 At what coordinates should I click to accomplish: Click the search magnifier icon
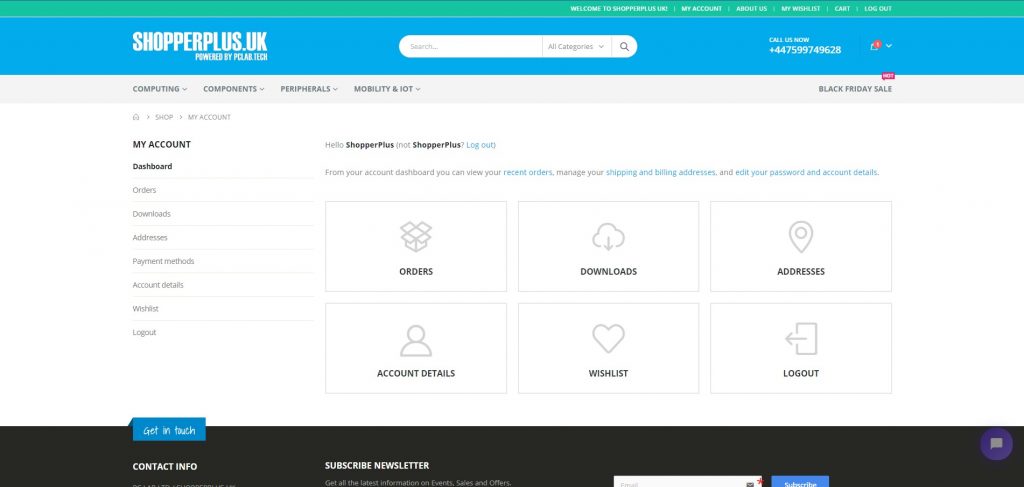(x=624, y=46)
